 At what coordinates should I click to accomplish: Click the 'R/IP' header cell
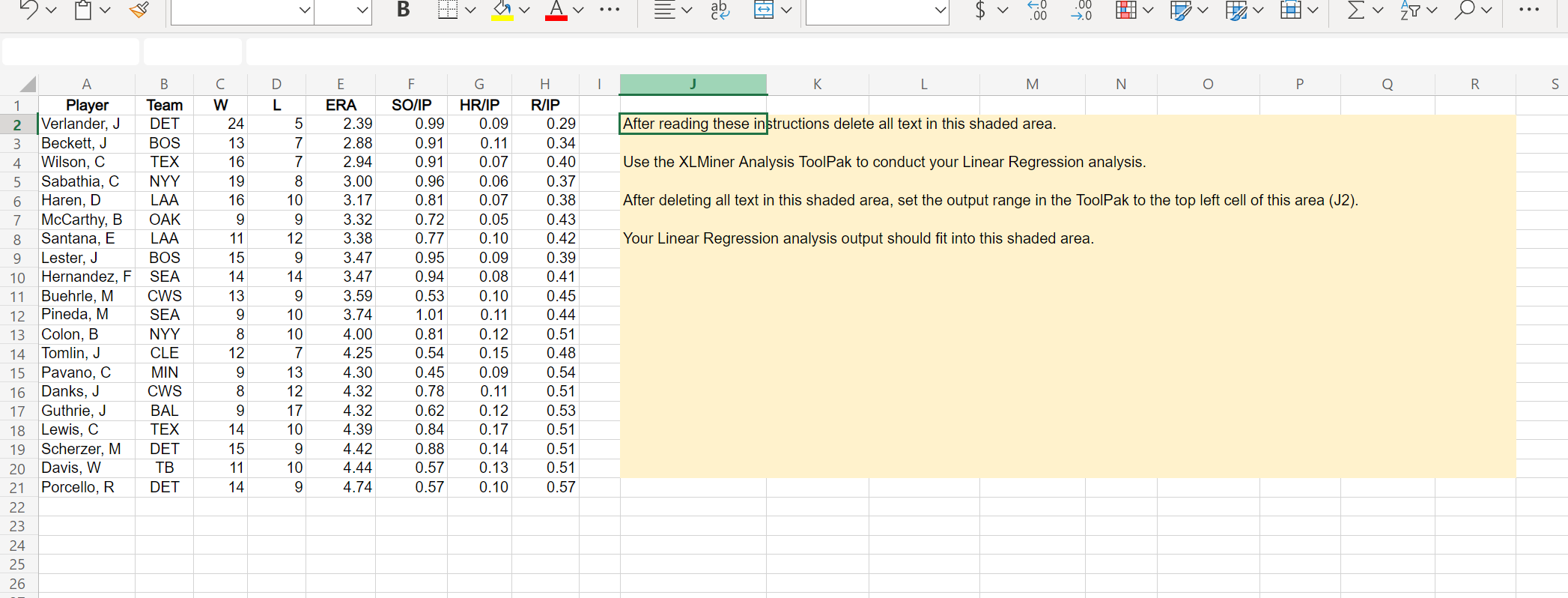pyautogui.click(x=545, y=105)
